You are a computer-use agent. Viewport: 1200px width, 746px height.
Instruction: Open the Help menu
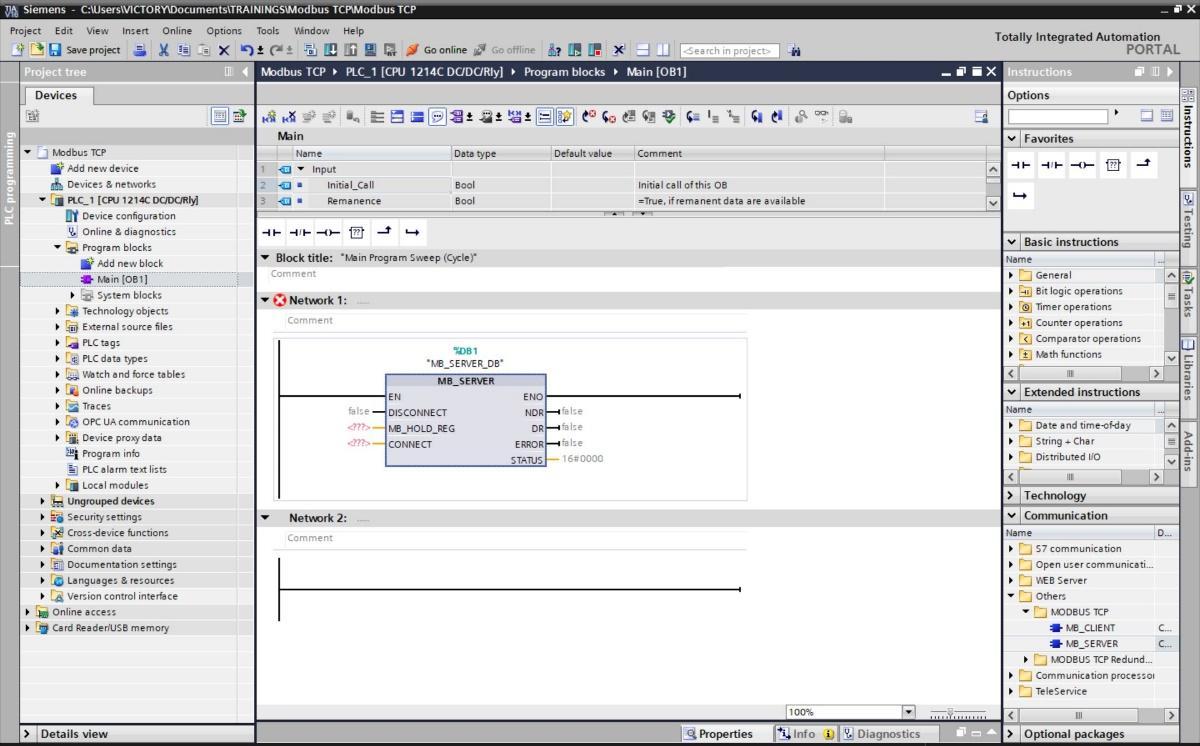tap(354, 31)
